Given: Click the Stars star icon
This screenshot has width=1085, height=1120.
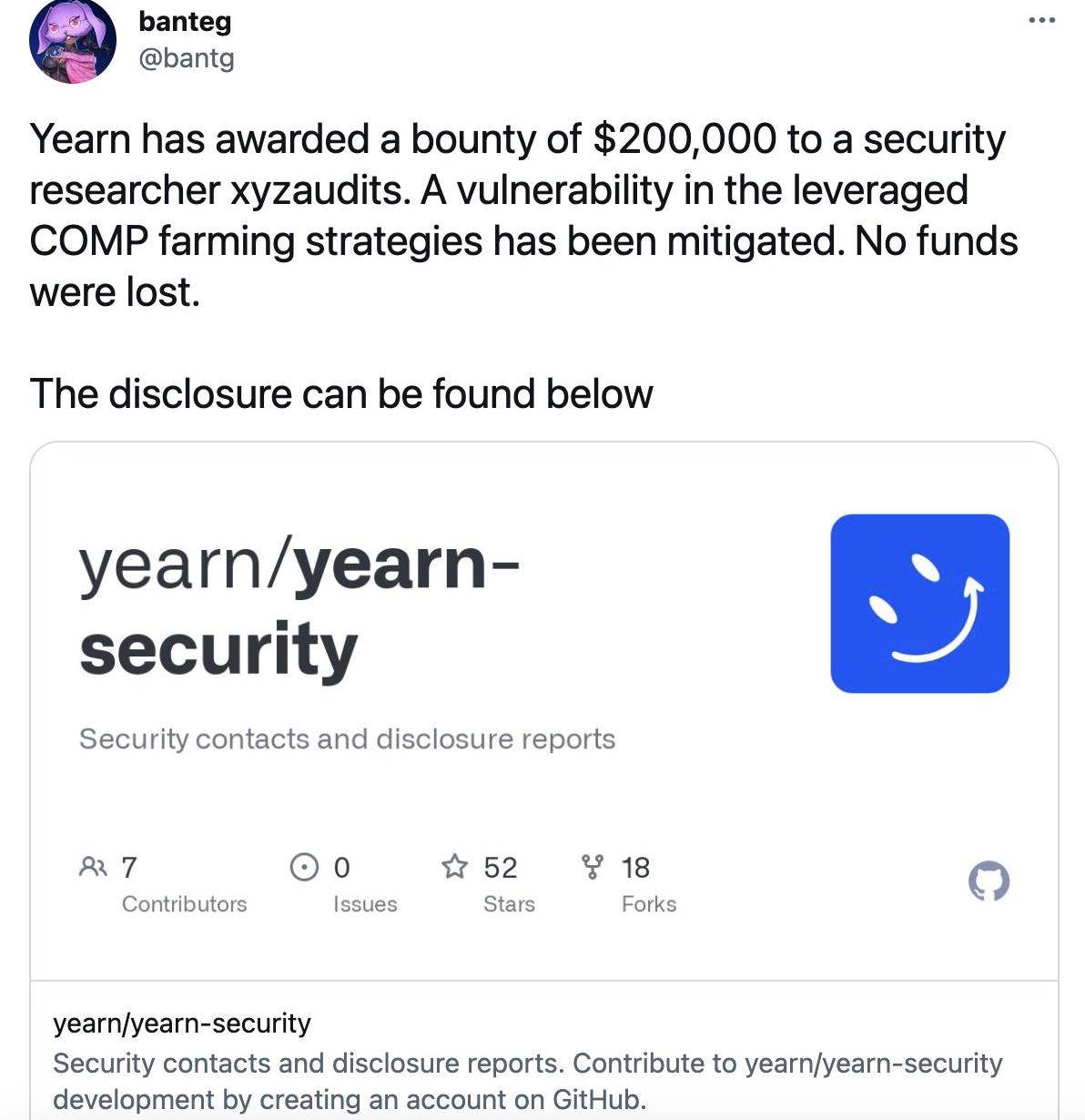Looking at the screenshot, I should [454, 866].
